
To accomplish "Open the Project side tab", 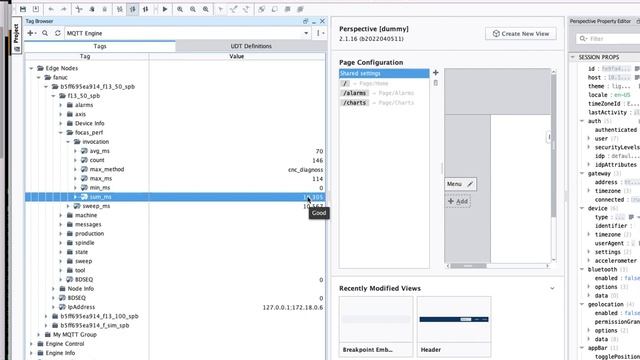I will click(x=16, y=35).
